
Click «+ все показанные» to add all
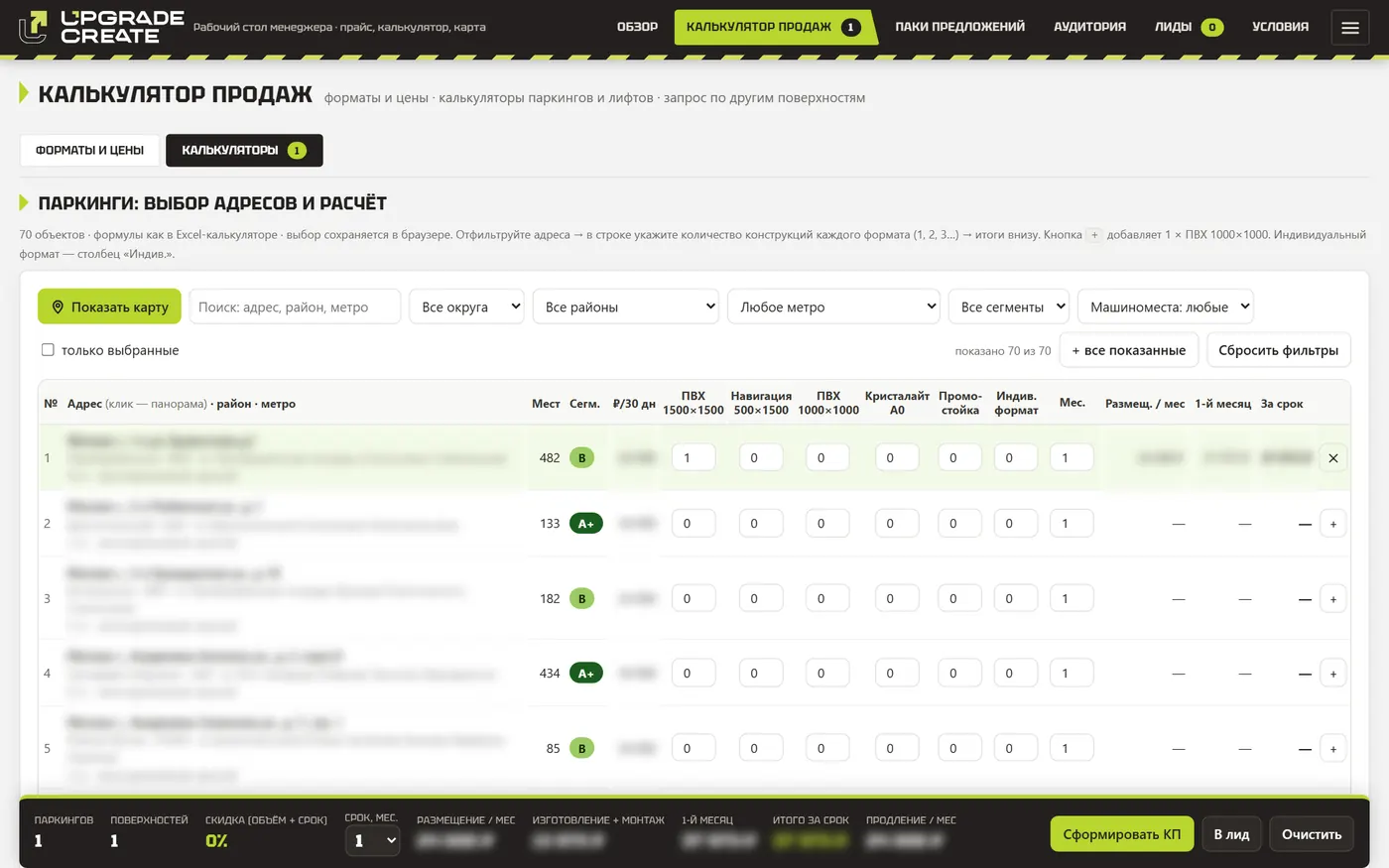[1129, 350]
